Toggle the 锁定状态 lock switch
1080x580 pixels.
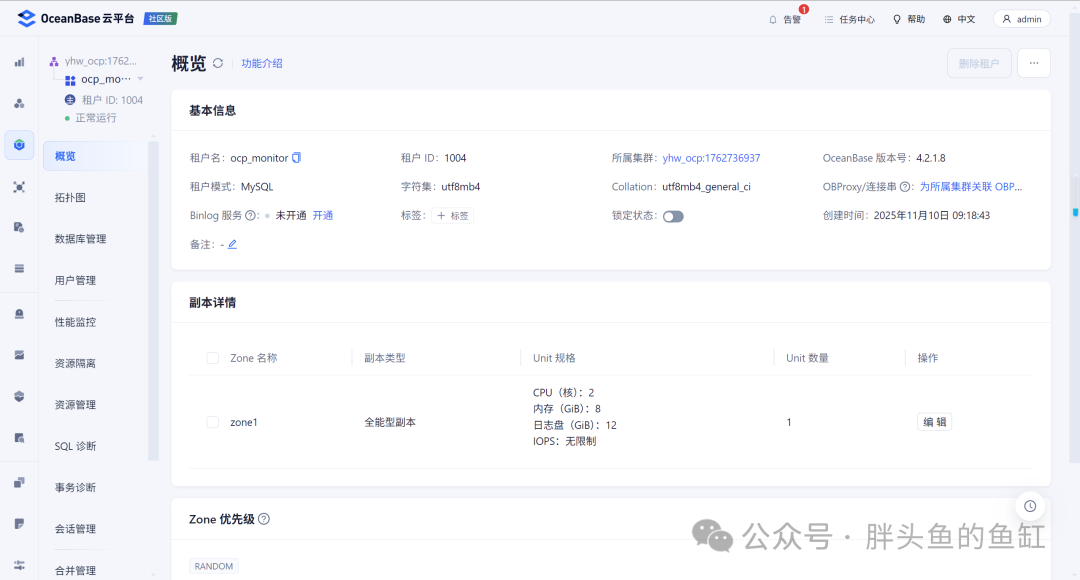pos(673,216)
